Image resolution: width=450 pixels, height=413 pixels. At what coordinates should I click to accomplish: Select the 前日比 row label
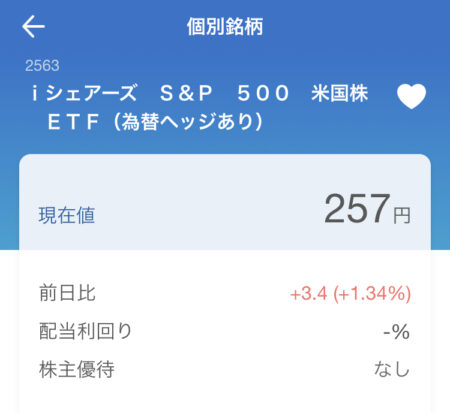click(67, 293)
